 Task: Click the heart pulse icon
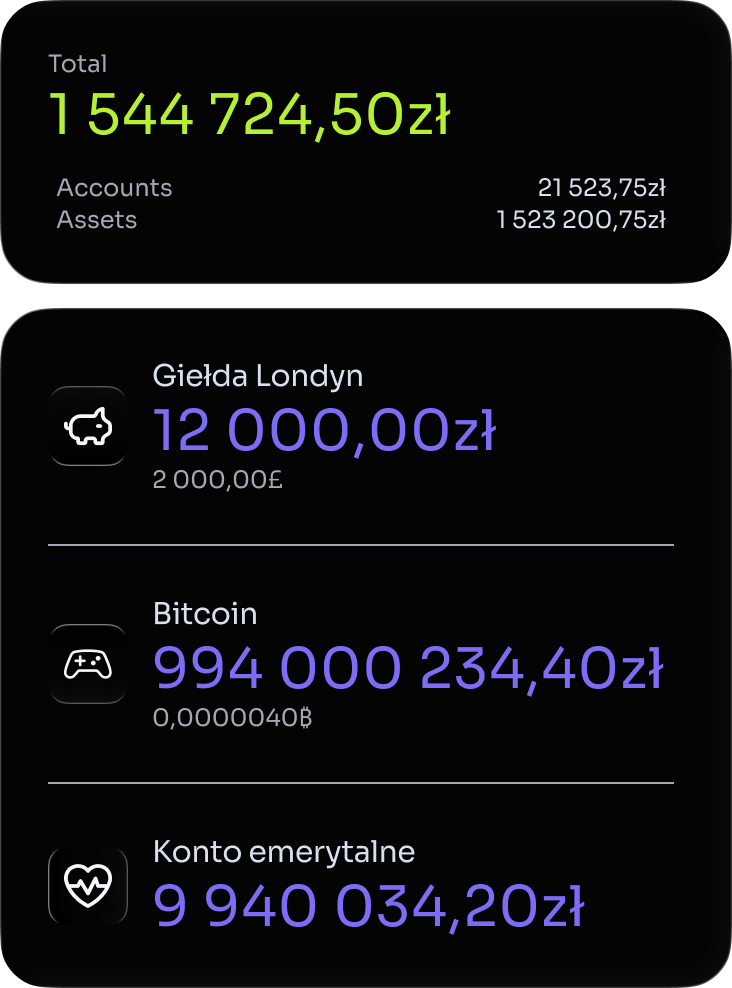coord(88,885)
